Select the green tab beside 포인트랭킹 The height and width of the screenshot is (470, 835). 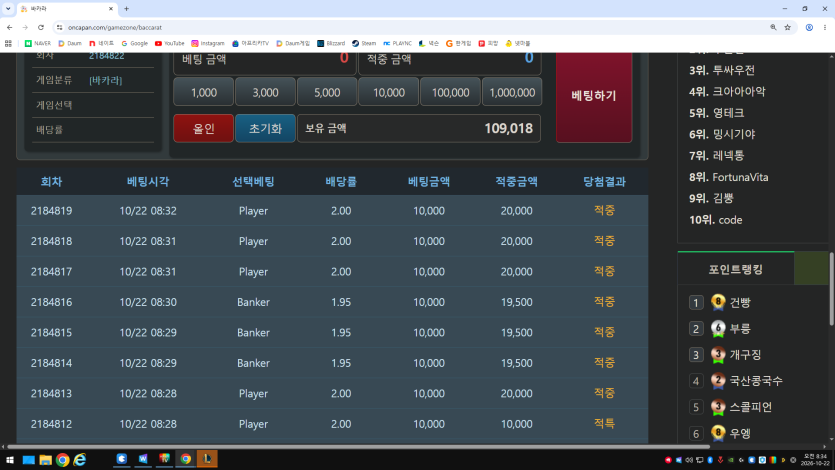(811, 269)
